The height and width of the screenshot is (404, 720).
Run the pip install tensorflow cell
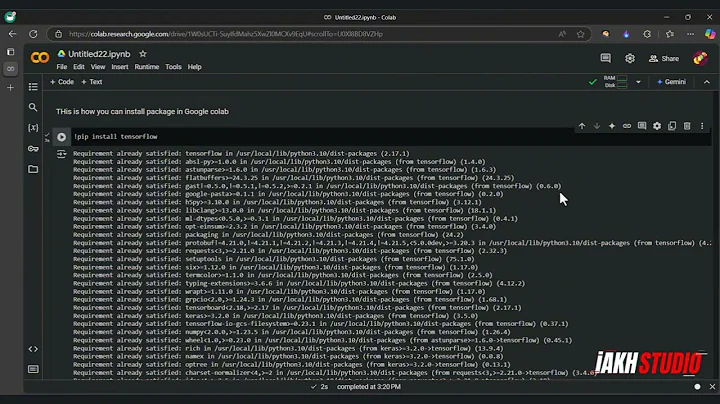coord(62,137)
